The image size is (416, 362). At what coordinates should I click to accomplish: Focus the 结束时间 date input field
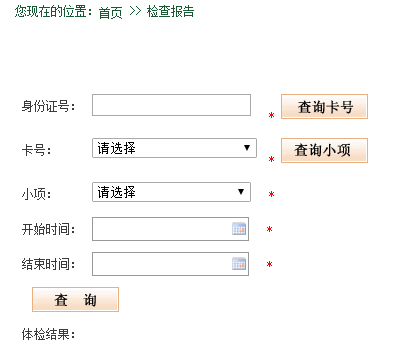[x=170, y=264]
